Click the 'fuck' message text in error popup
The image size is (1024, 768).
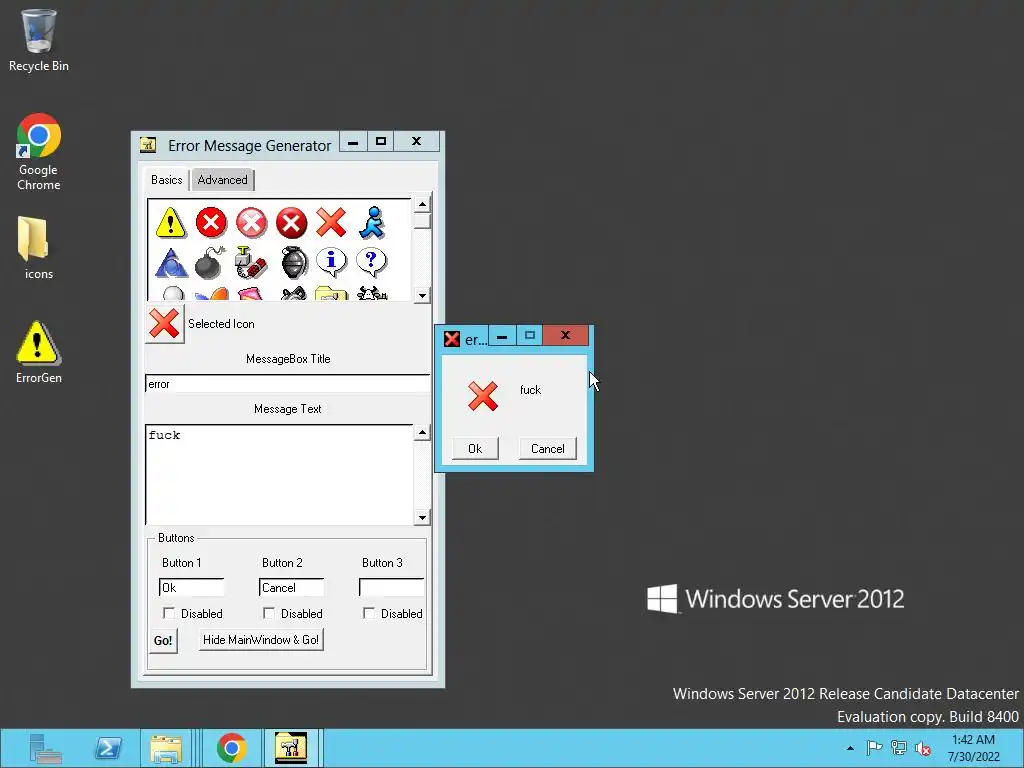[530, 390]
